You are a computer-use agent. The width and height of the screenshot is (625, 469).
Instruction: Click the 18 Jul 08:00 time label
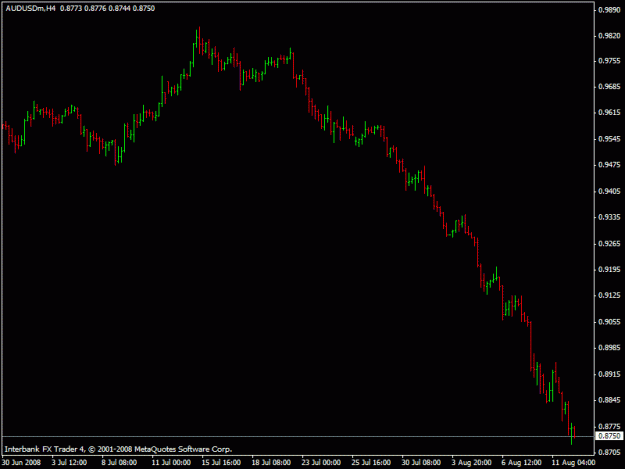tap(271, 463)
